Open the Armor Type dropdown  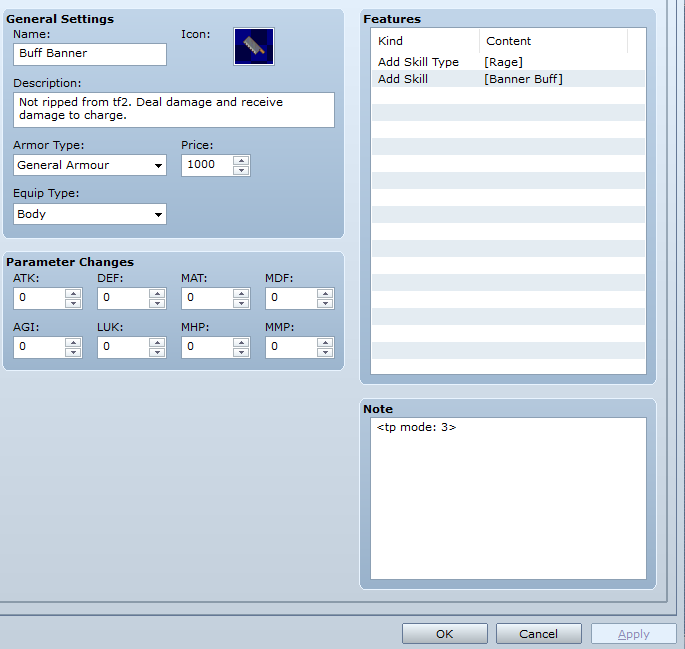90,165
